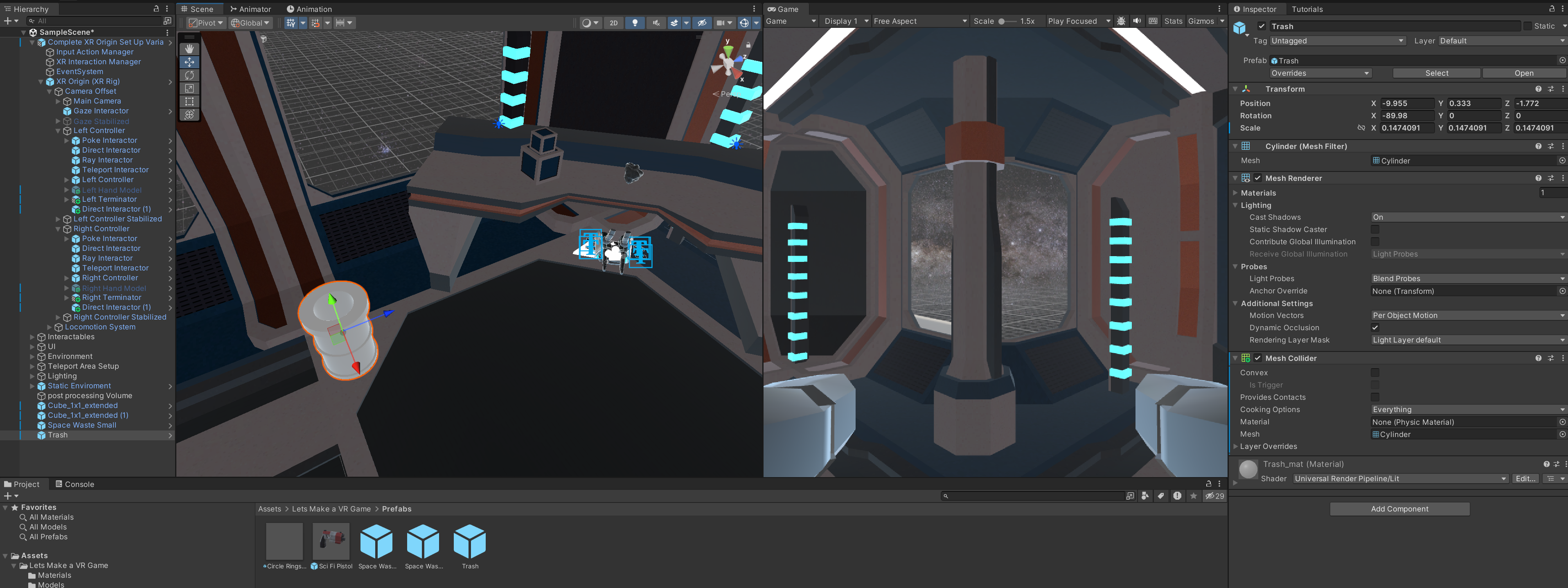
Task: Click the prefab Open button
Action: [1523, 73]
